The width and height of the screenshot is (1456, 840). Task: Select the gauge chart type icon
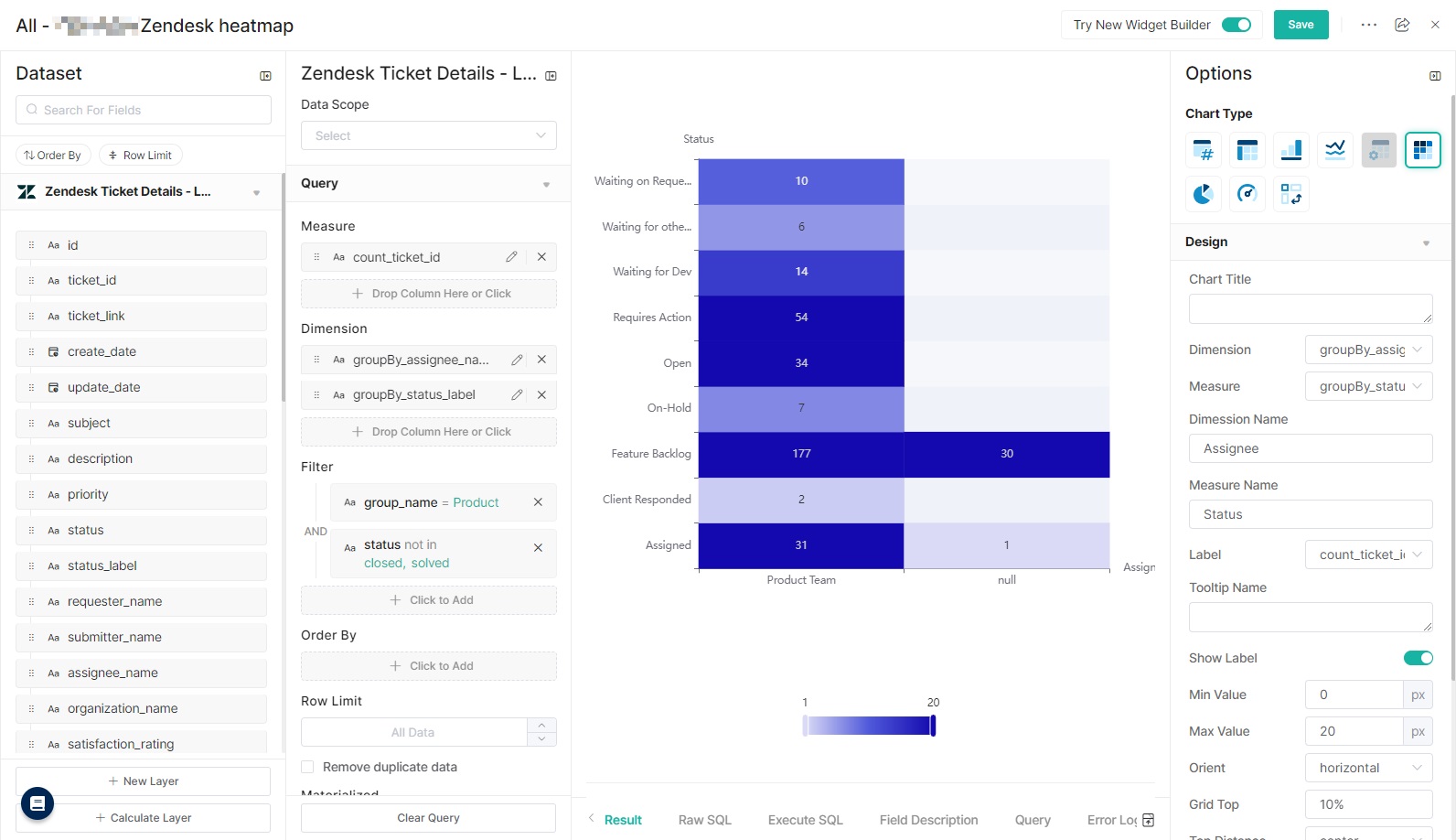1247,194
